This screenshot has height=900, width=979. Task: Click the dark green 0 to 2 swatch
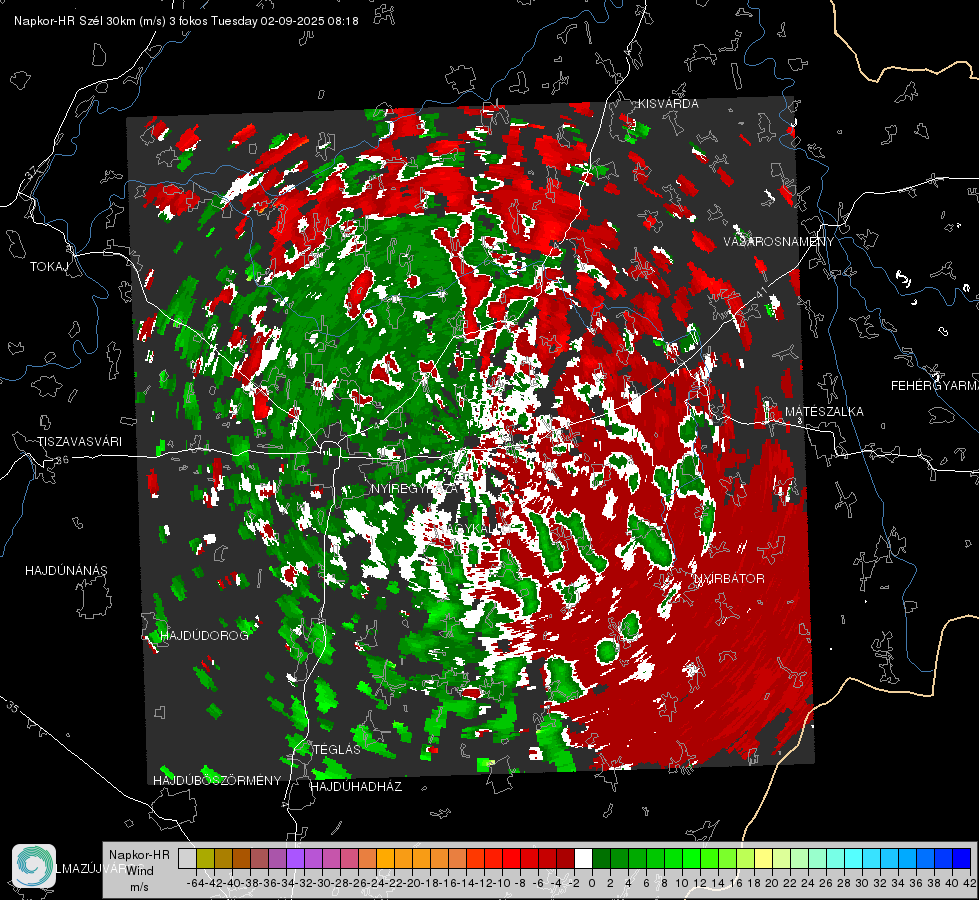(601, 859)
